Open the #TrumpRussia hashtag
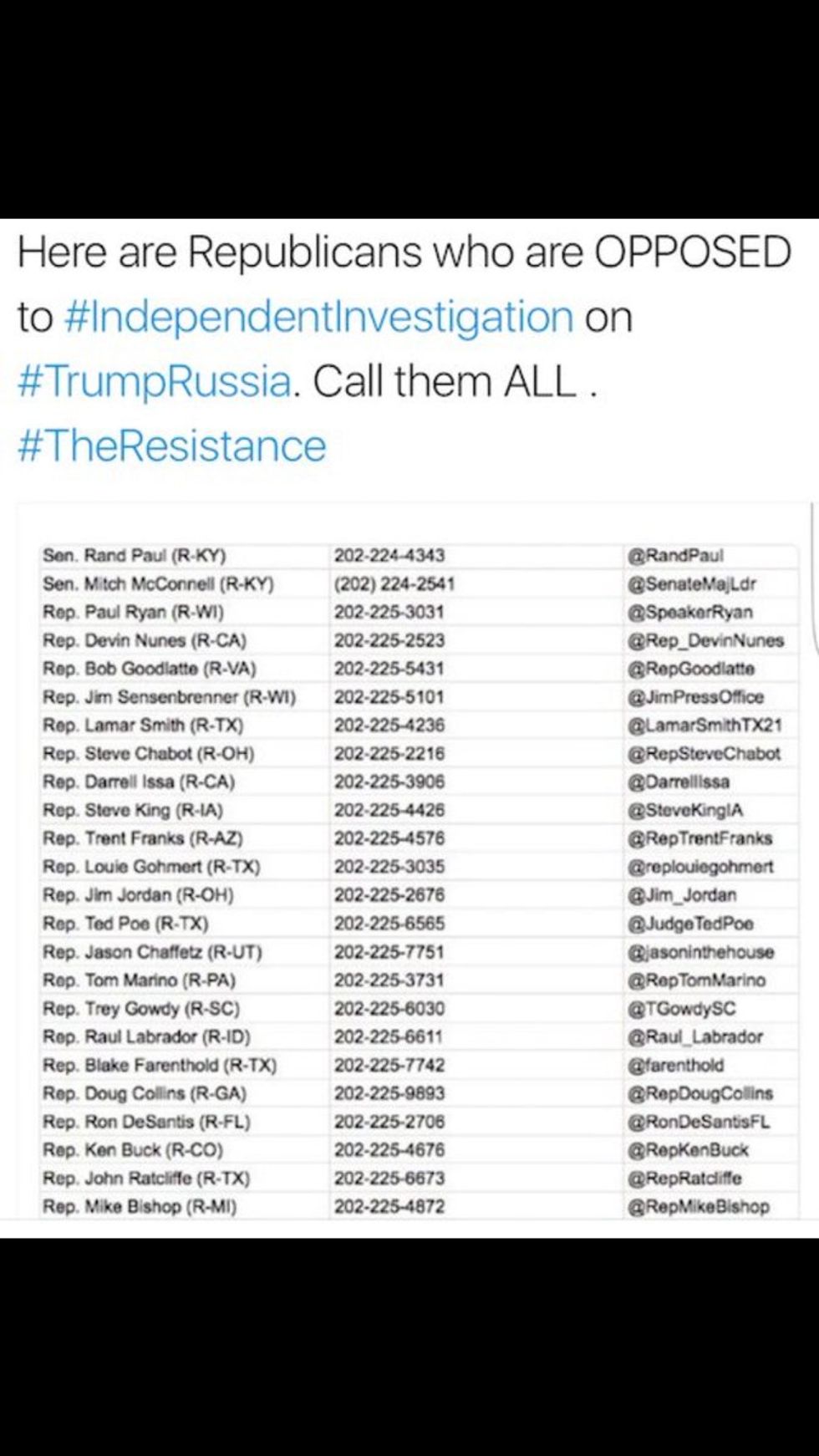The width and height of the screenshot is (819, 1456). click(x=154, y=381)
